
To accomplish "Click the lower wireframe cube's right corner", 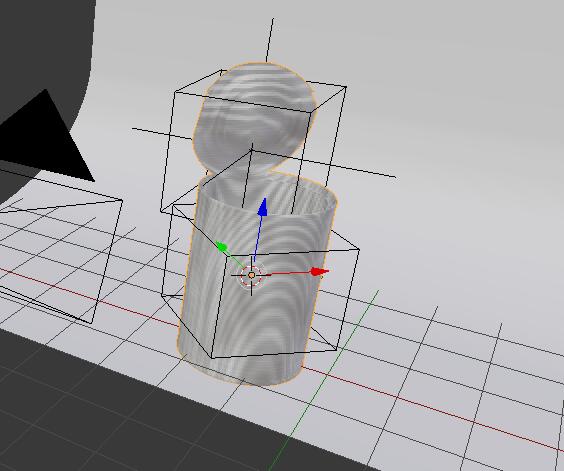I will coord(359,249).
